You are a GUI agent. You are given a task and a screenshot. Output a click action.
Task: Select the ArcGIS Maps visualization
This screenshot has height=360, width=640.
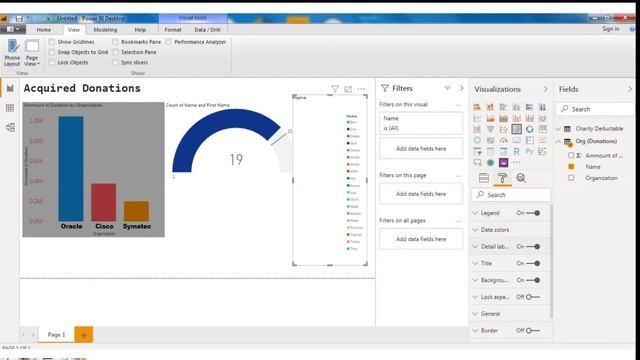click(490, 162)
